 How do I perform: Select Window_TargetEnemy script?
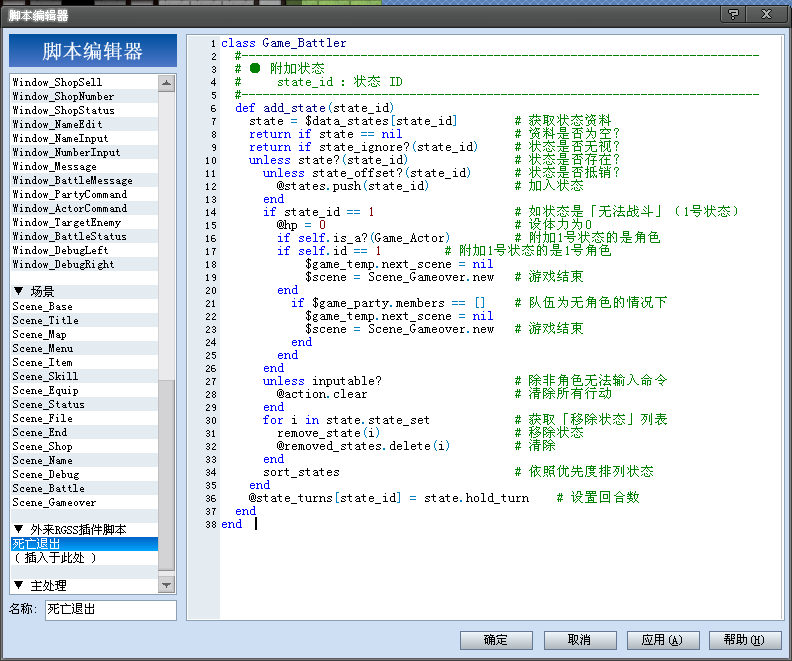(x=84, y=222)
